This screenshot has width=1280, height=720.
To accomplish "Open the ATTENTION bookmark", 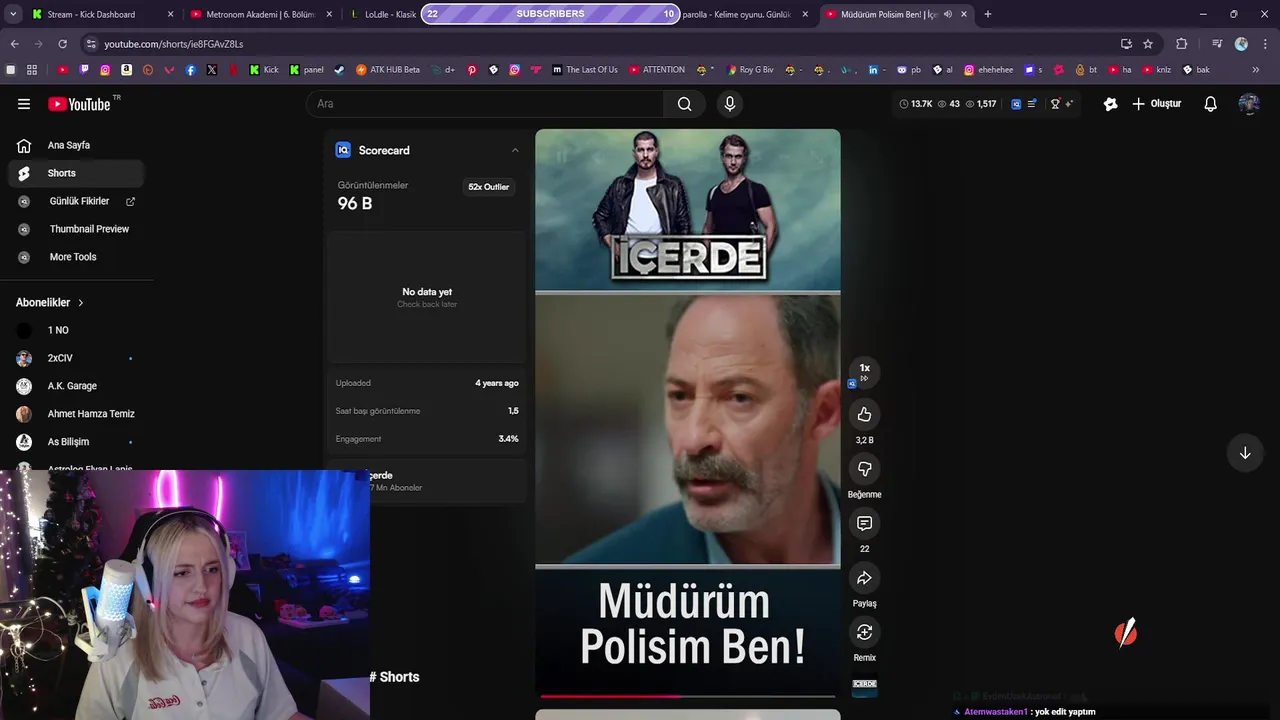I will (657, 70).
